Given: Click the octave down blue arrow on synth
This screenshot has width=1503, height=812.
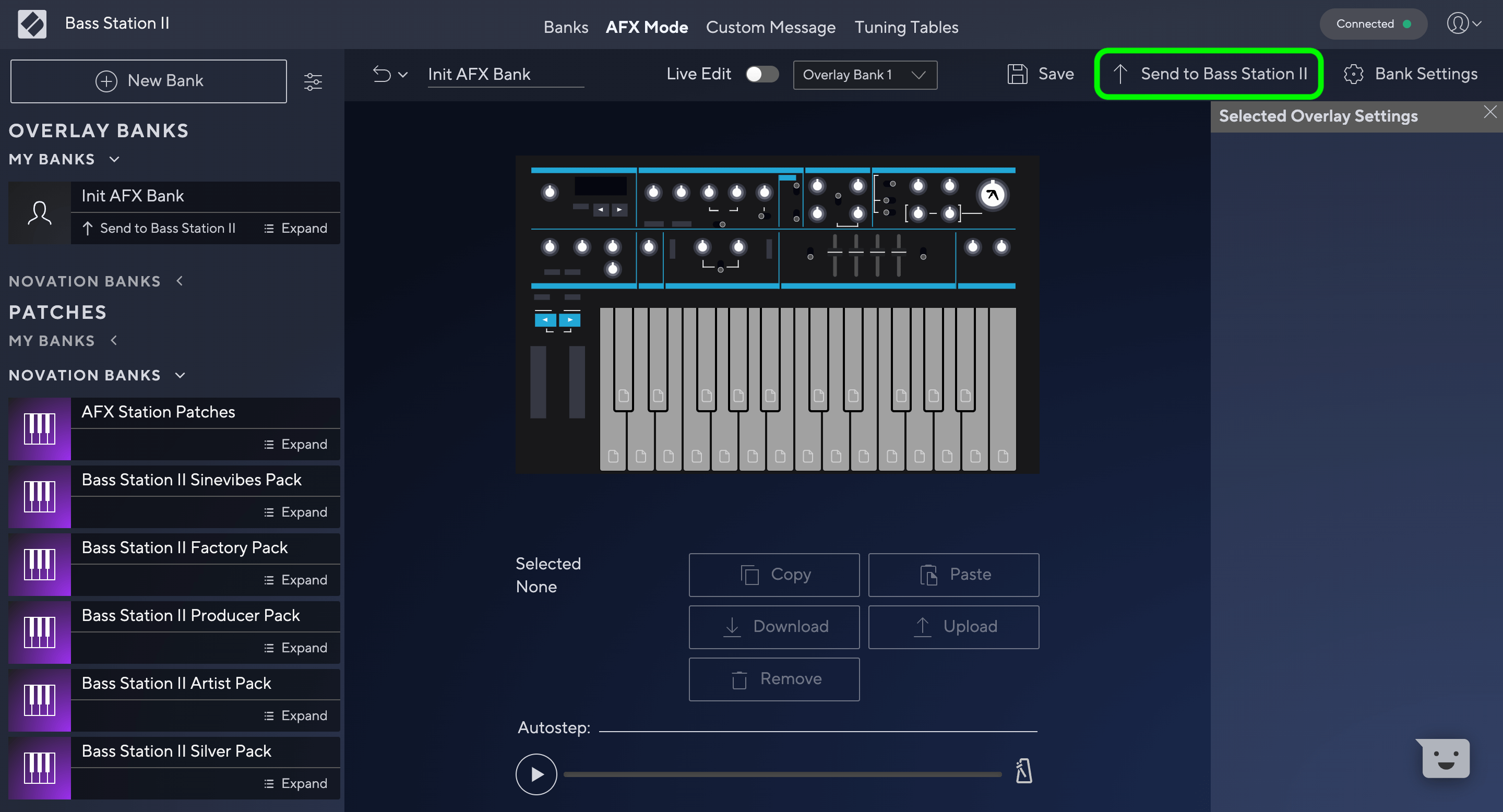Looking at the screenshot, I should point(545,320).
